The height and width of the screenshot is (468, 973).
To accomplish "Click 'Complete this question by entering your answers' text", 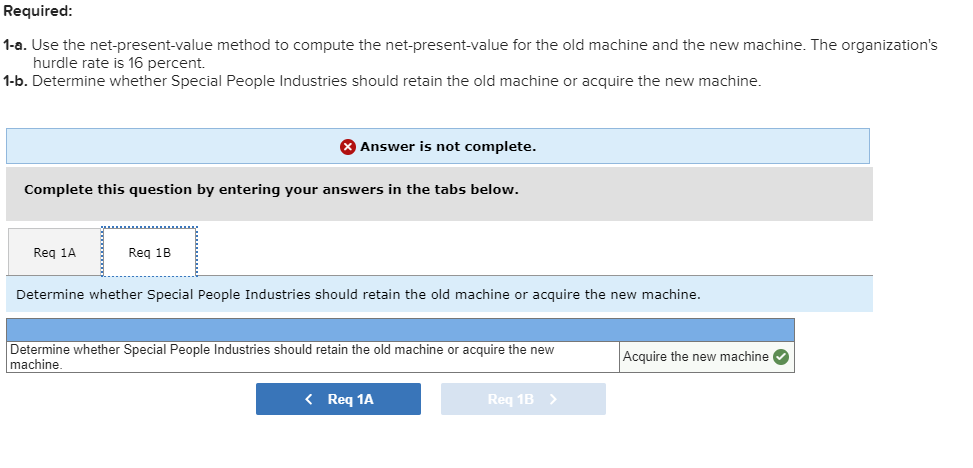I will point(271,190).
